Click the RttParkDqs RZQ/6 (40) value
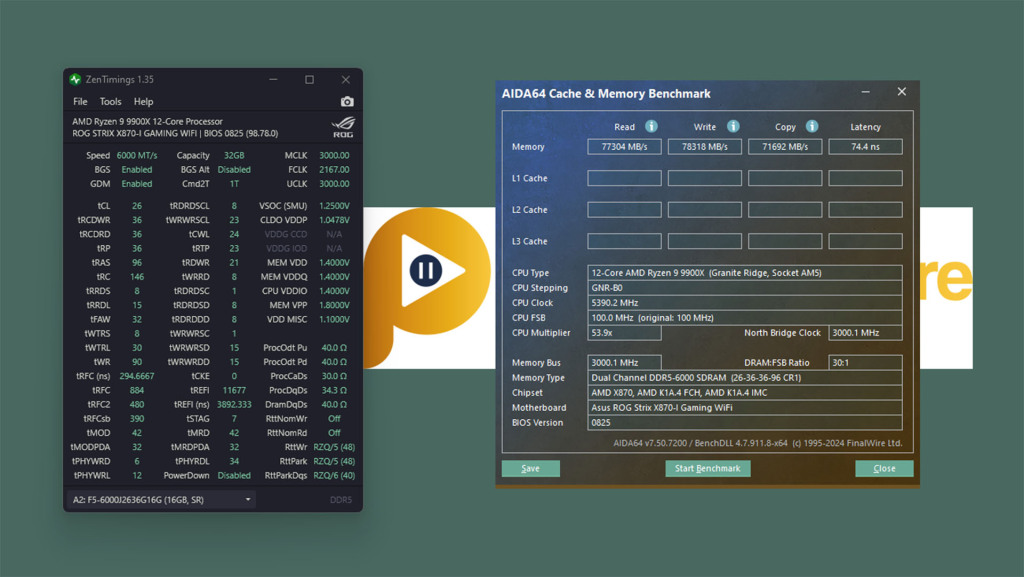 point(334,475)
